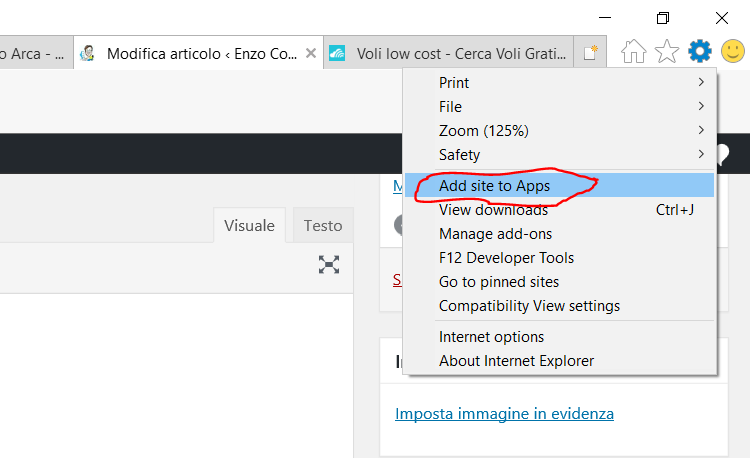Click Imposta immagine in evidenza link
Image resolution: width=750 pixels, height=458 pixels.
504,413
